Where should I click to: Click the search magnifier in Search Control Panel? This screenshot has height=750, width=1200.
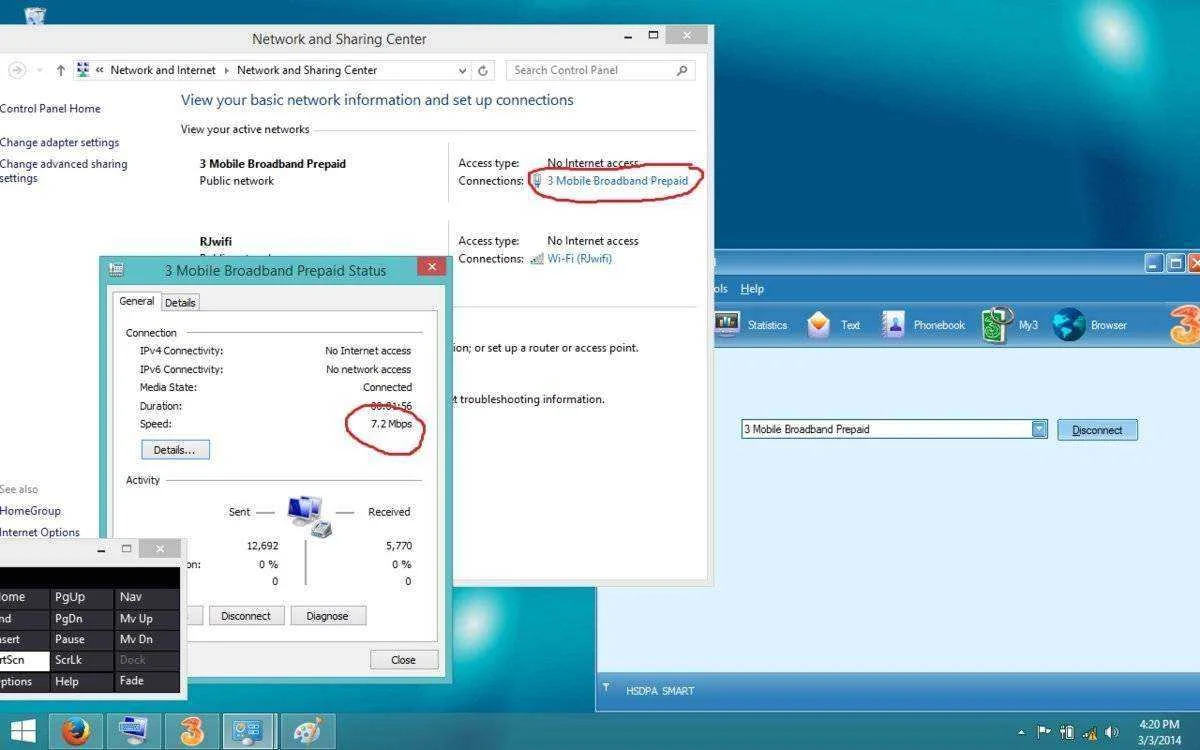[682, 70]
